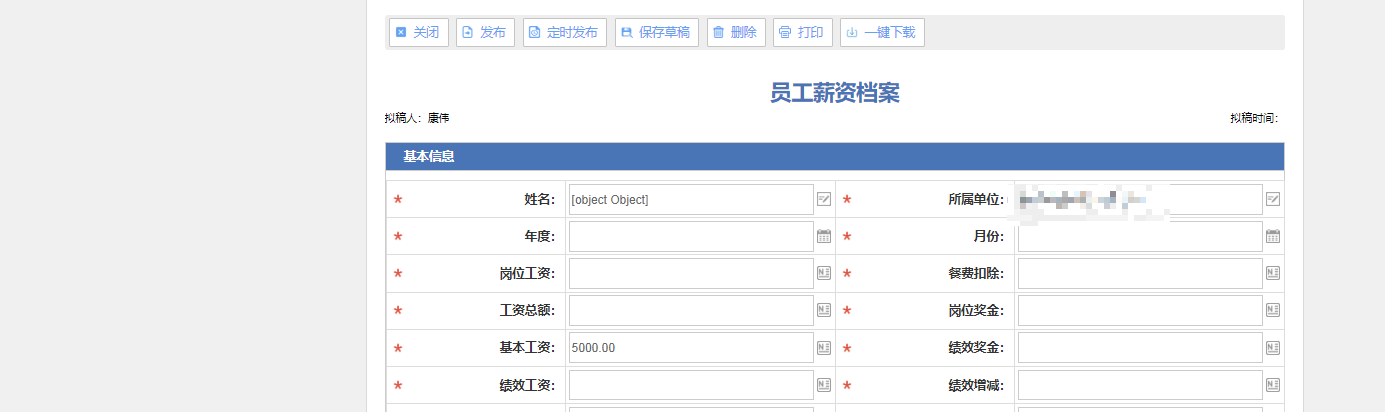The height and width of the screenshot is (412, 1385).
Task: Focus the 岗位工资 input field
Action: click(x=691, y=273)
